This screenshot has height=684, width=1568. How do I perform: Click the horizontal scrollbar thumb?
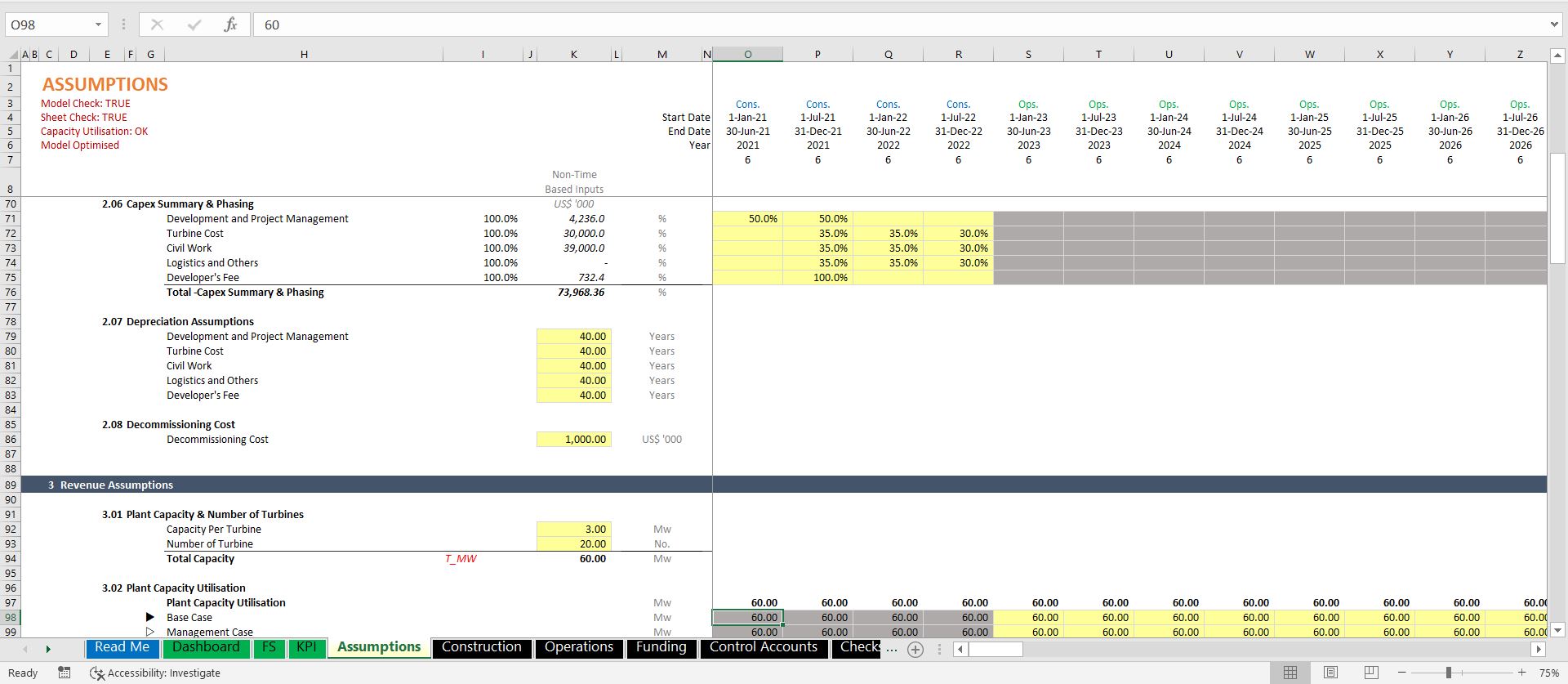click(x=996, y=649)
